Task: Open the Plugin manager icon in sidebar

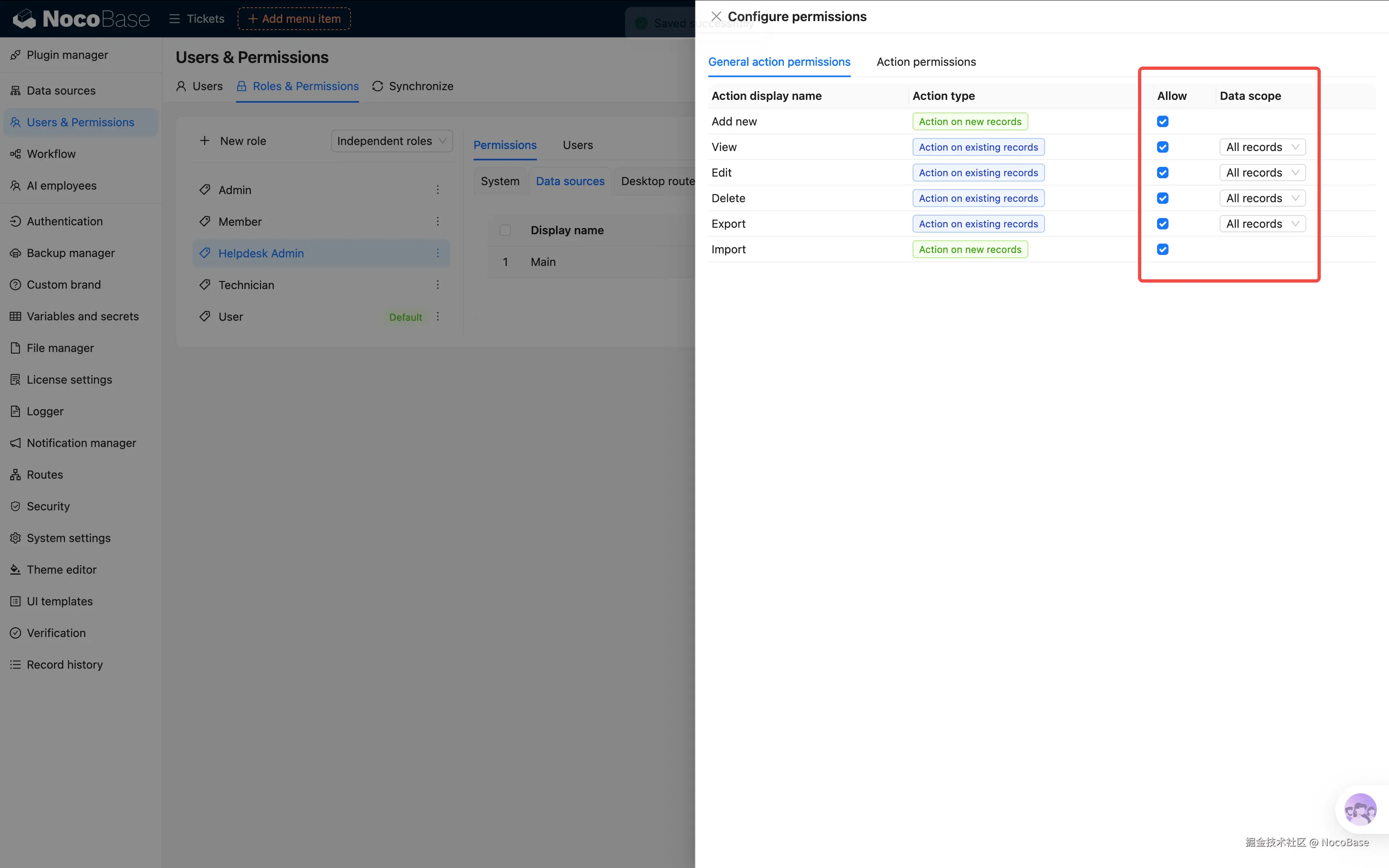Action: click(15, 55)
